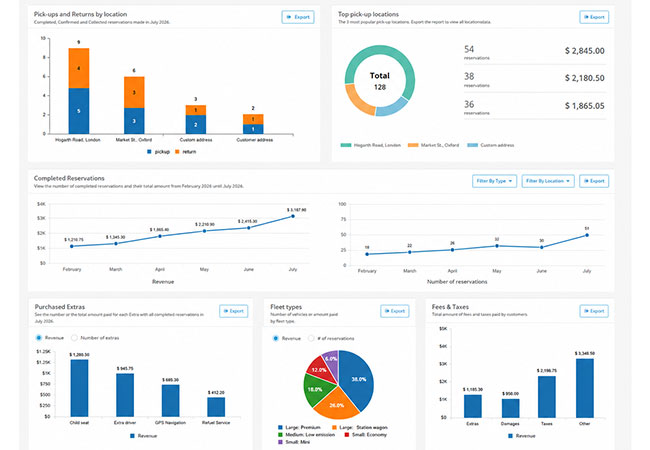Click the Large: Premium pie legend item
650x450 pixels.
(x=299, y=427)
